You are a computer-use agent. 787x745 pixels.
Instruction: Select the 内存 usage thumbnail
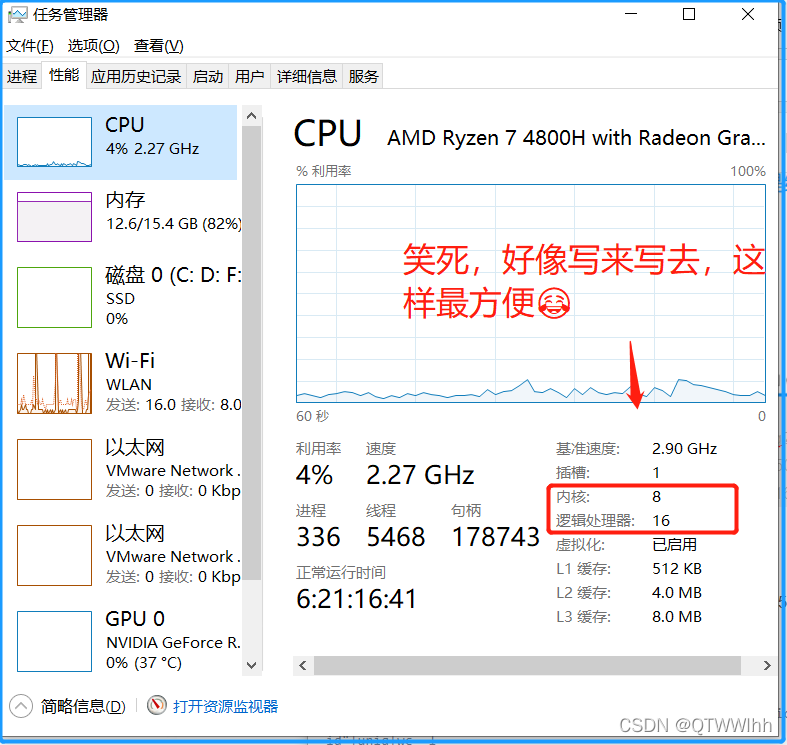tap(54, 217)
